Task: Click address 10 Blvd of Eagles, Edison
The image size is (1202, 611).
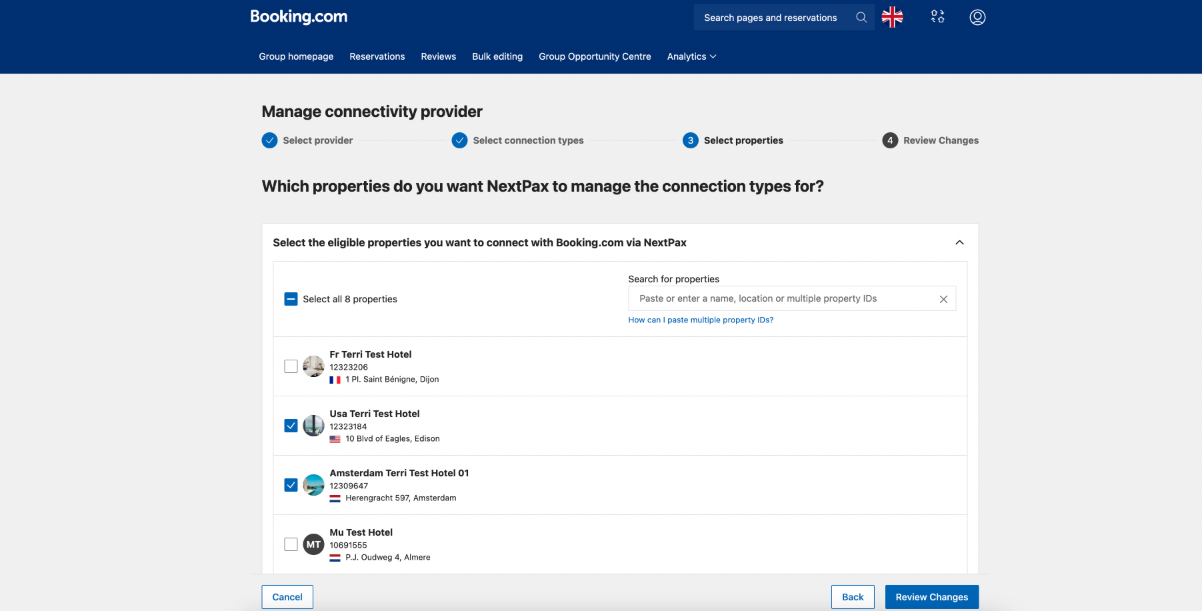Action: point(392,439)
